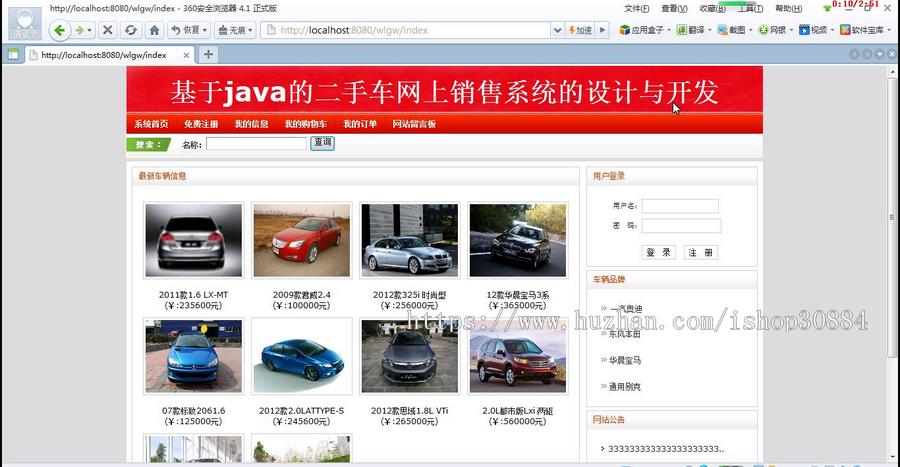Image resolution: width=900 pixels, height=467 pixels.
Task: Open the 通用别克 brand link
Action: click(x=624, y=387)
